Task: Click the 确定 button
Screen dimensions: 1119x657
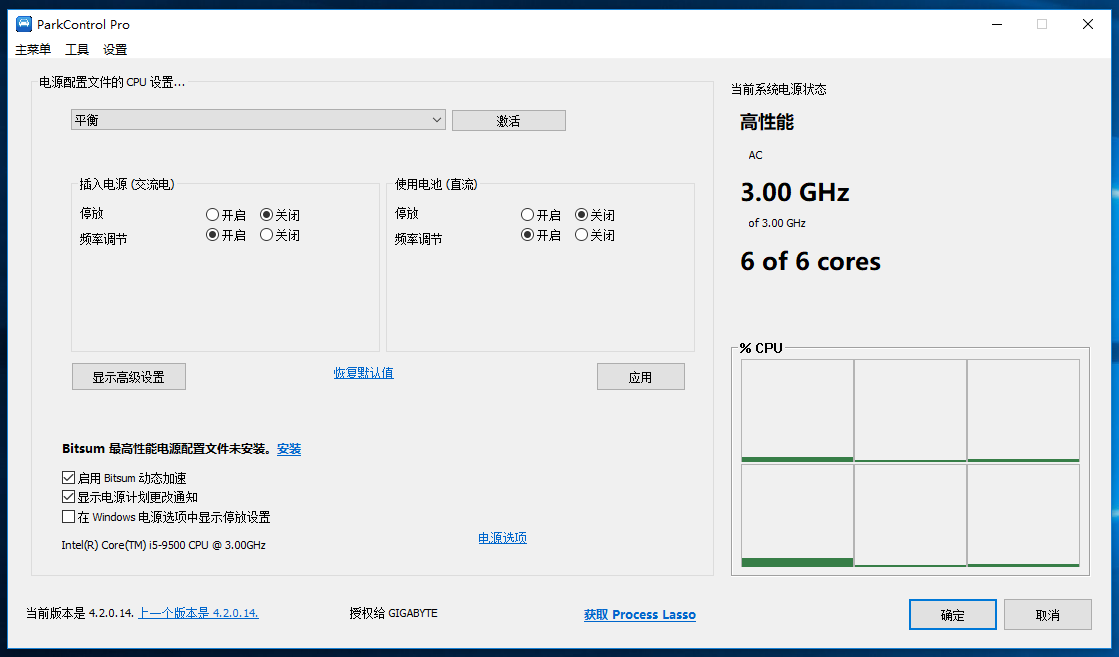Action: pos(952,615)
